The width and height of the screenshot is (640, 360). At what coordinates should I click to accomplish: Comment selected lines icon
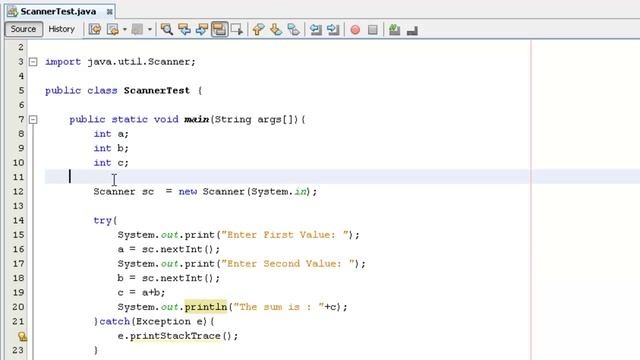[x=394, y=29]
